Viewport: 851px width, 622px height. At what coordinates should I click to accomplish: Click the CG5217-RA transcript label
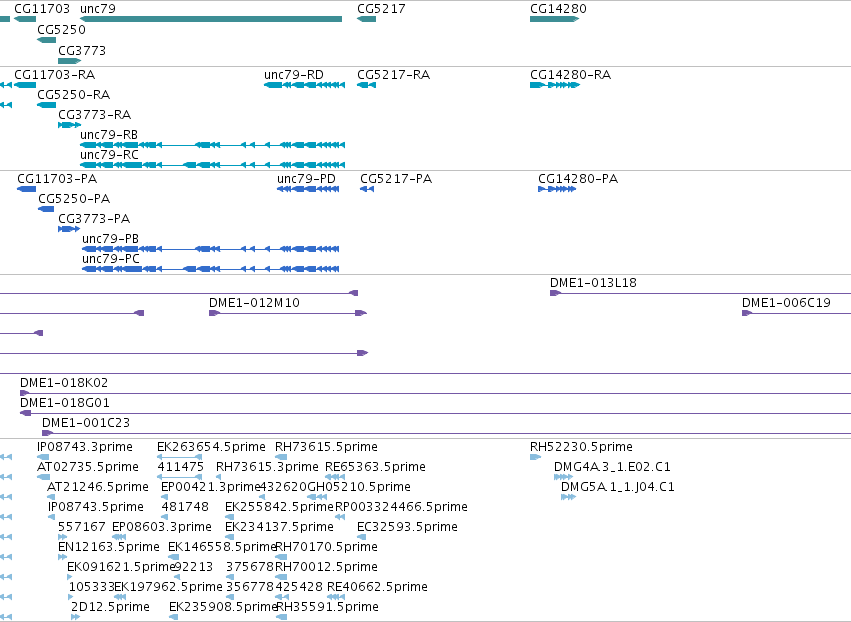tap(393, 74)
